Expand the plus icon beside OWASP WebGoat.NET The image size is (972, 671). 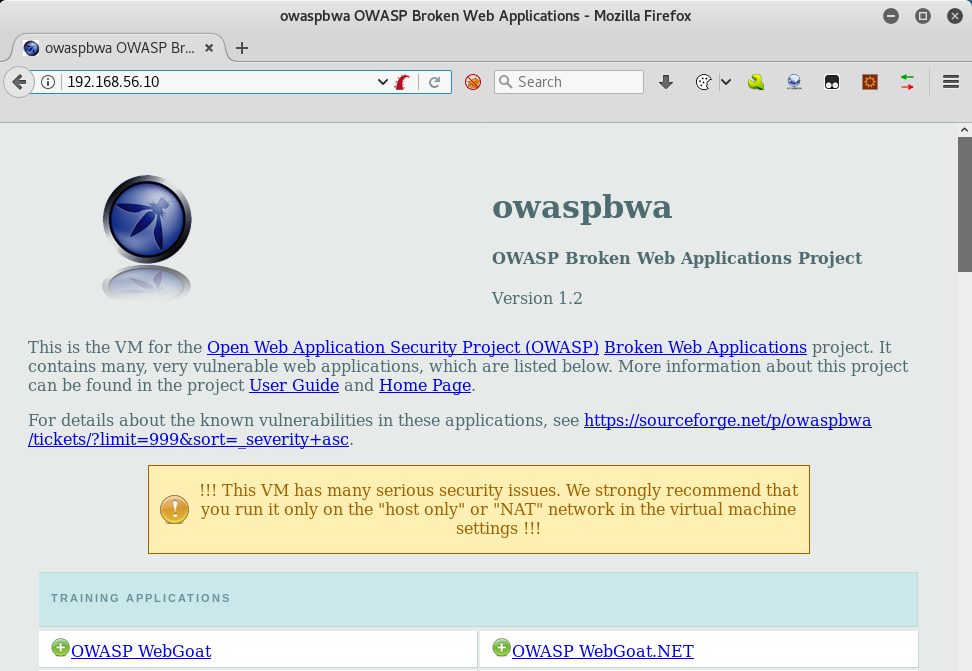pyautogui.click(x=501, y=648)
